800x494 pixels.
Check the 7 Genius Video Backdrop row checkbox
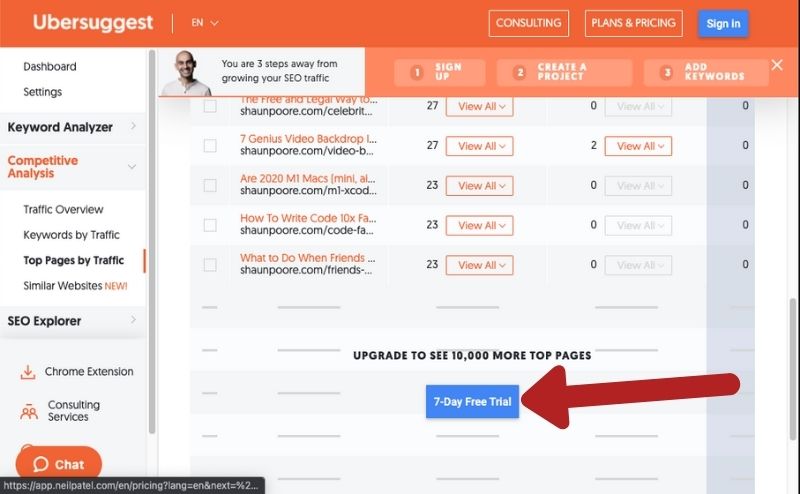pyautogui.click(x=210, y=146)
